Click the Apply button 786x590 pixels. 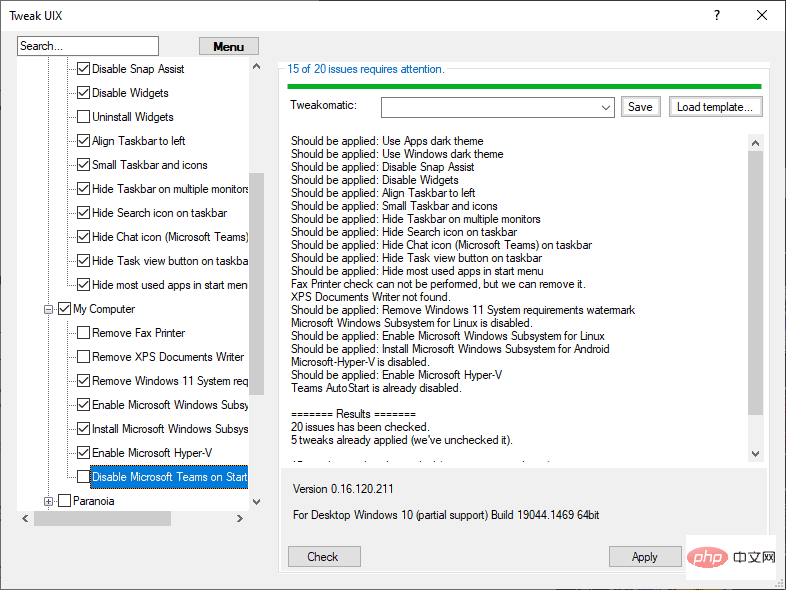645,556
